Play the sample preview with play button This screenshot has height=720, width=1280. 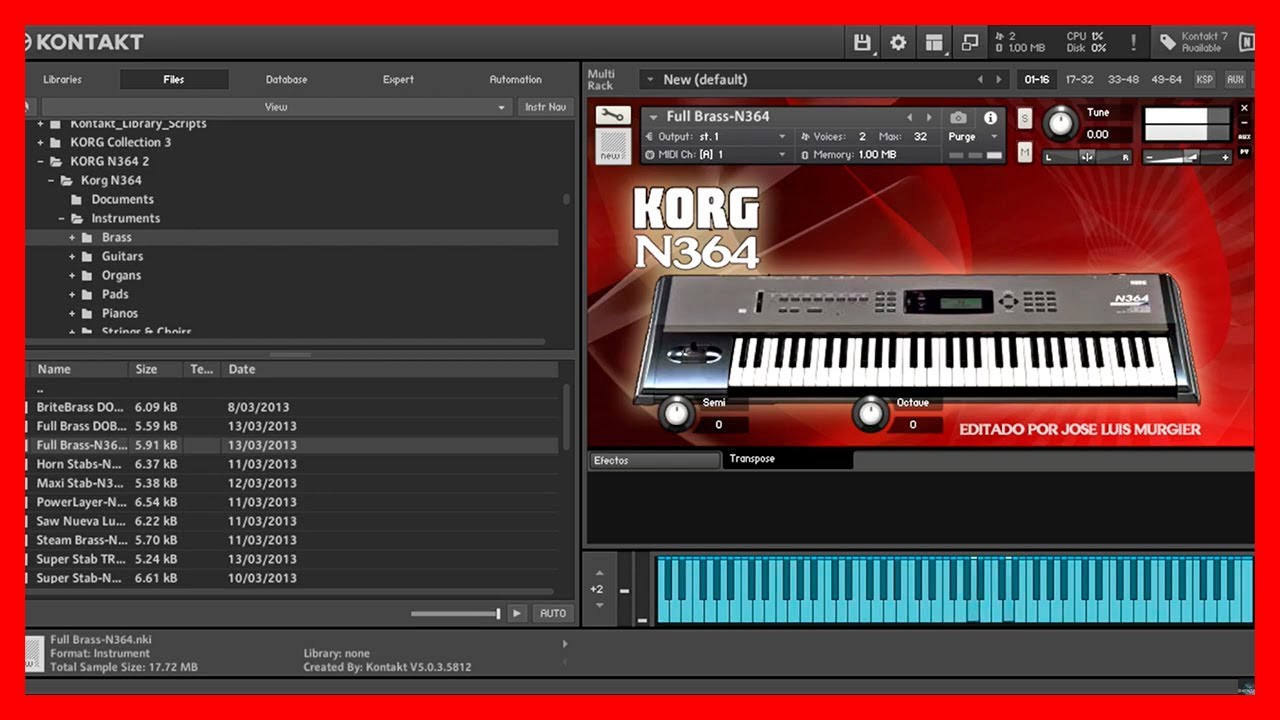[x=517, y=613]
